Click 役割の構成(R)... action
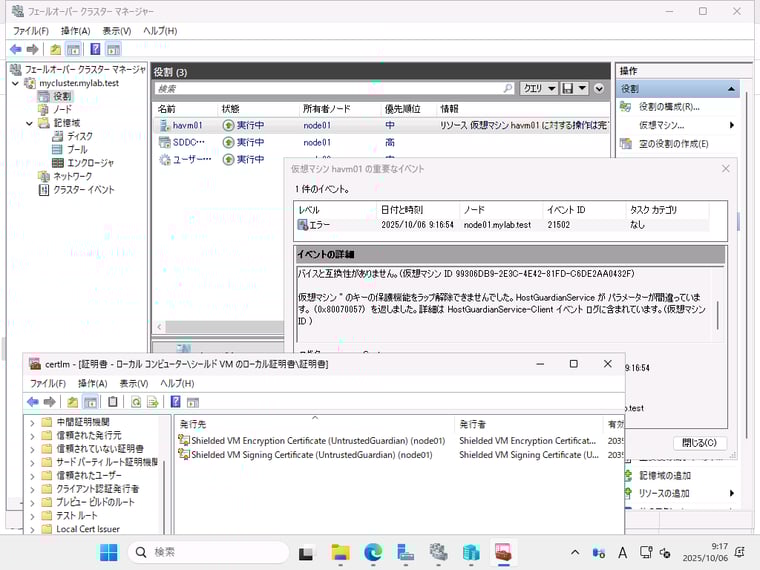 click(x=668, y=107)
